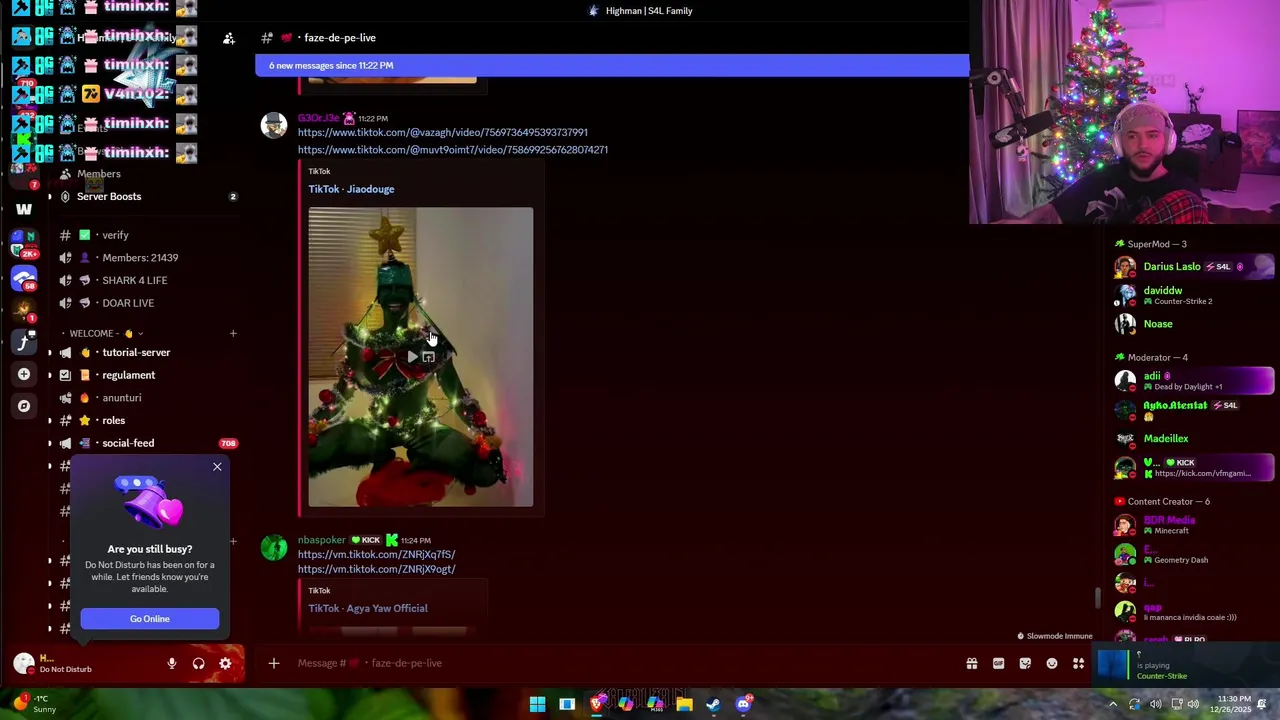1280x720 pixels.
Task: Open daviddw's profile in the member list
Action: (1194, 295)
